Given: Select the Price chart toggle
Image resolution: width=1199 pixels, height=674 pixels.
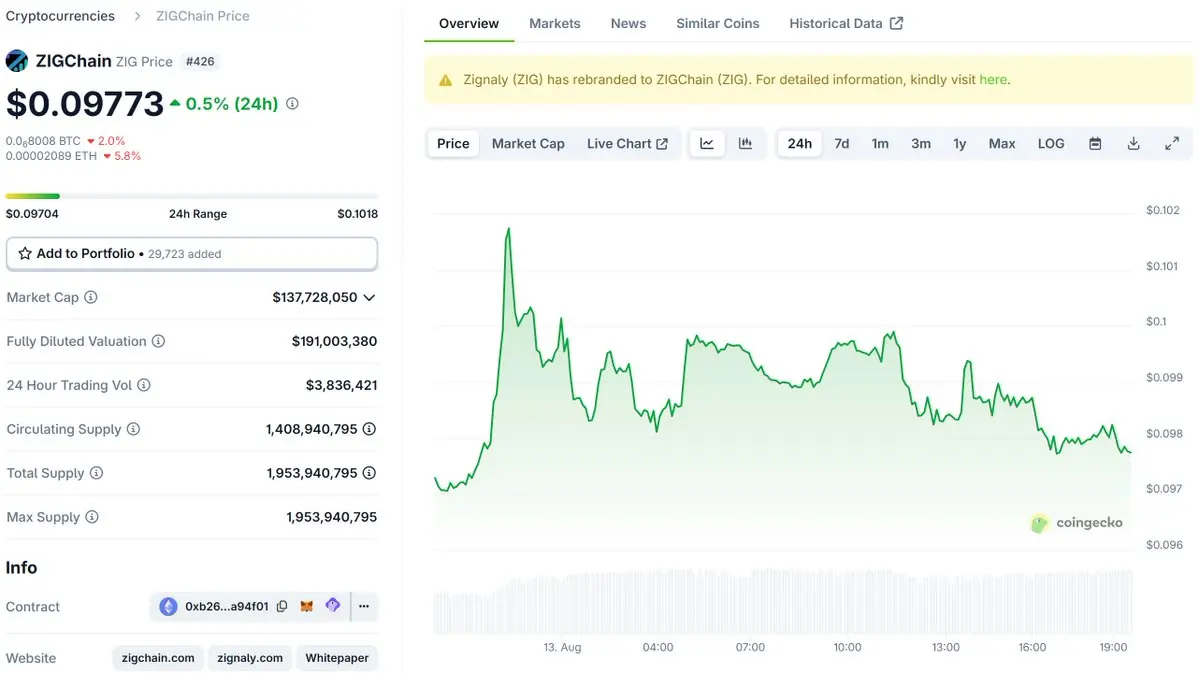Looking at the screenshot, I should [x=453, y=144].
